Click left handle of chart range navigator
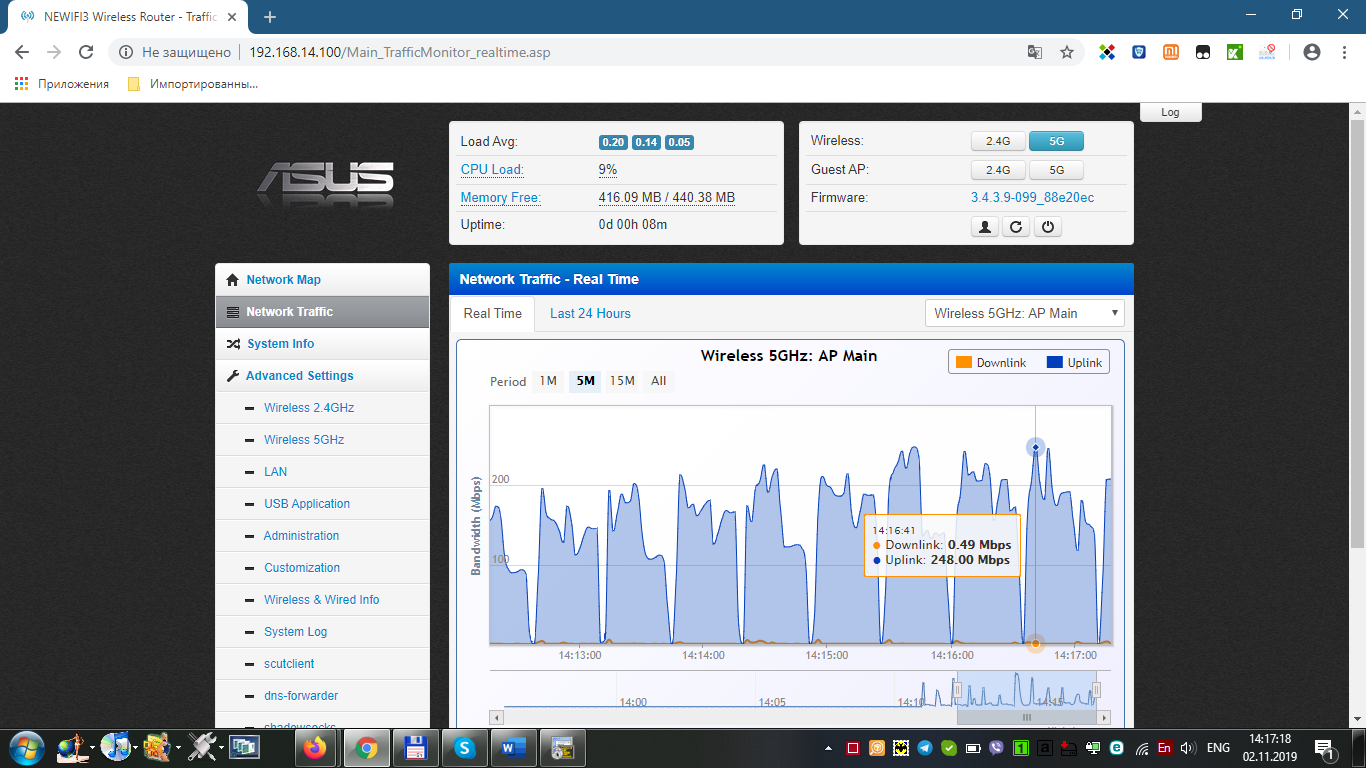The width and height of the screenshot is (1366, 768). click(x=957, y=690)
